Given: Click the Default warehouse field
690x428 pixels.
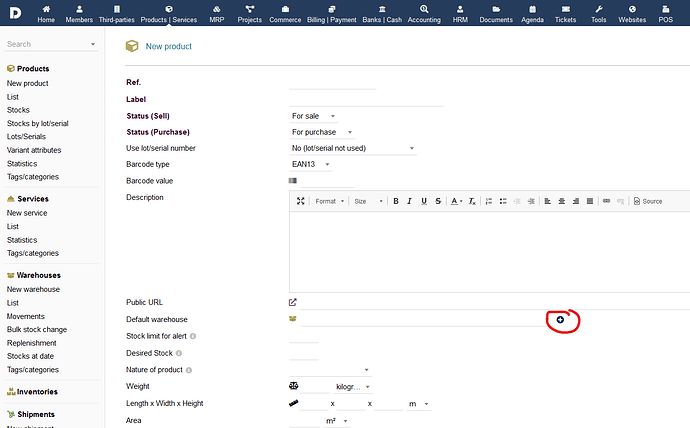Looking at the screenshot, I should click(425, 320).
